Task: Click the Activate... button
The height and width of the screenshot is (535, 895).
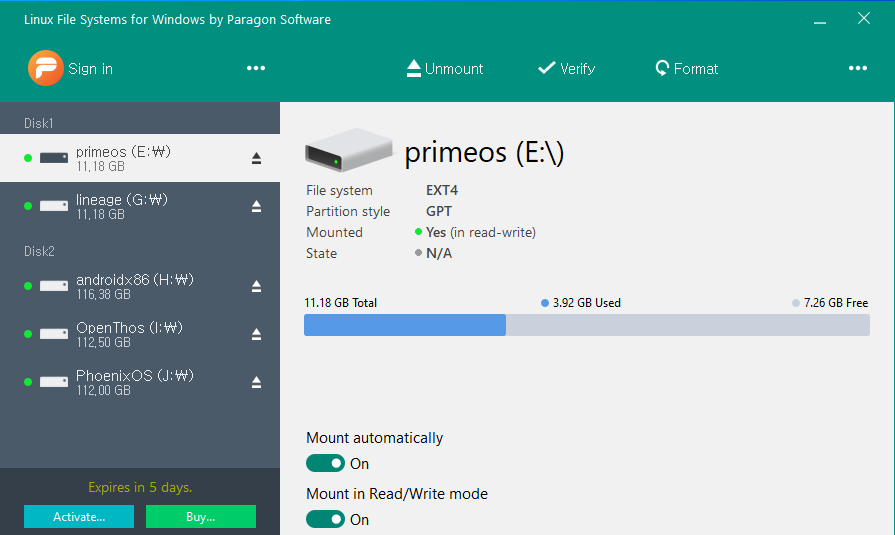Action: [x=79, y=517]
